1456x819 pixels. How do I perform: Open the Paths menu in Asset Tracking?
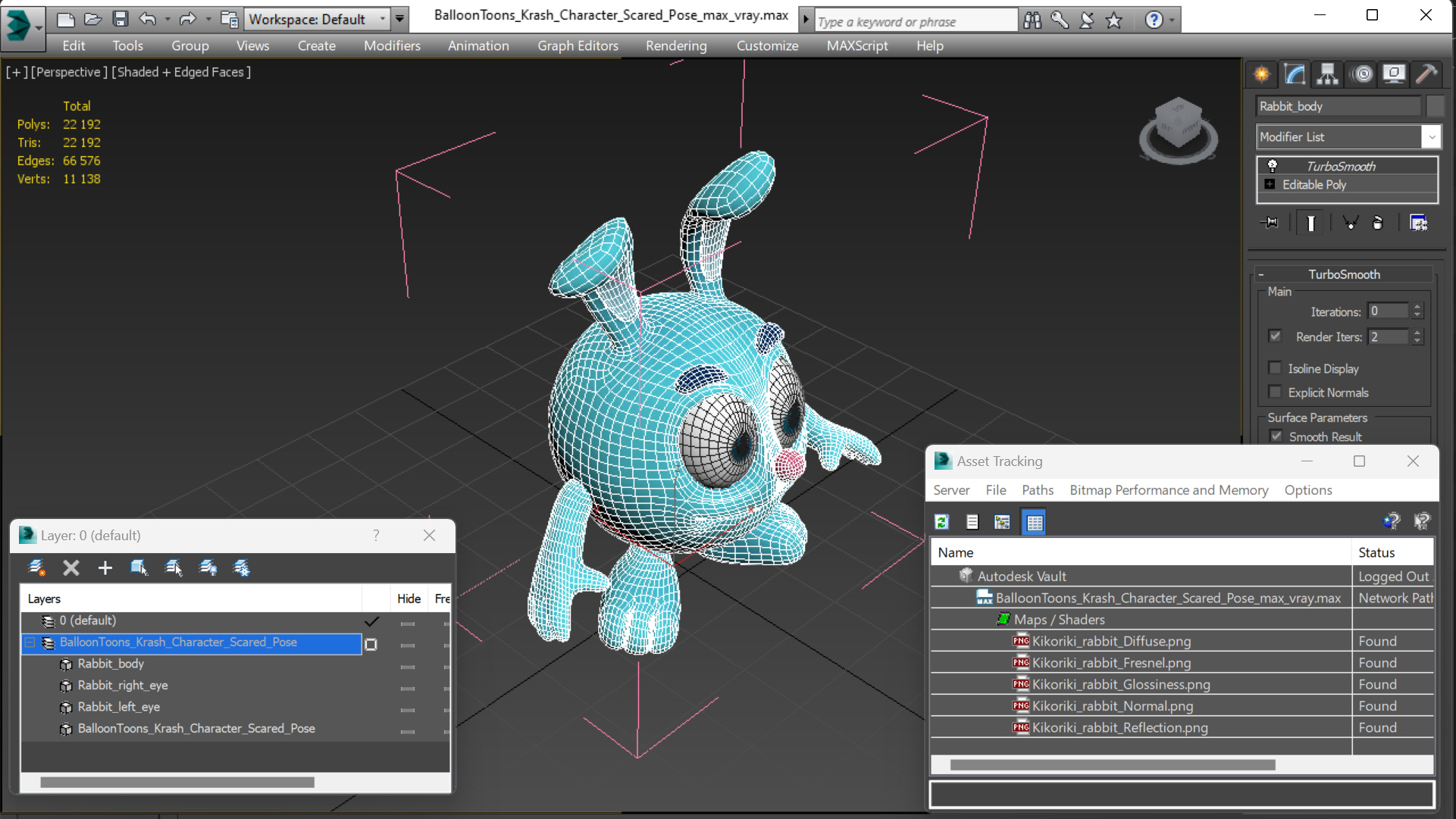pyautogui.click(x=1038, y=490)
